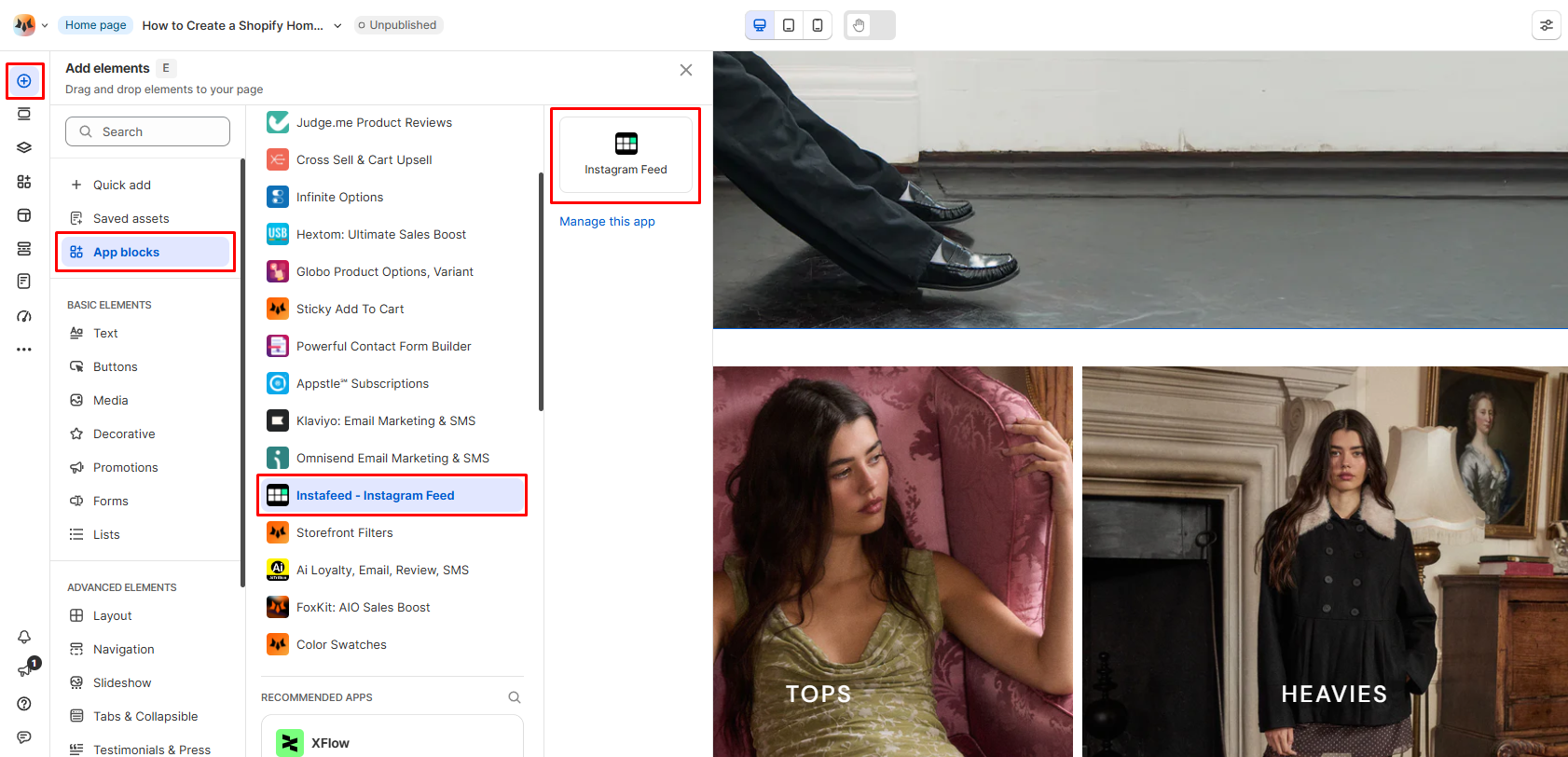1568x757 pixels.
Task: Open the settings sliders icon at top right
Action: coord(1547,25)
